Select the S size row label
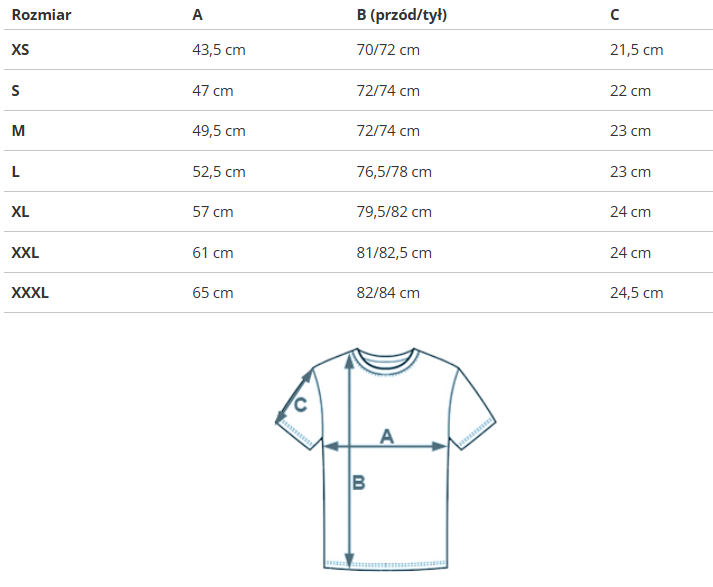This screenshot has width=713, height=587. pyautogui.click(x=16, y=91)
